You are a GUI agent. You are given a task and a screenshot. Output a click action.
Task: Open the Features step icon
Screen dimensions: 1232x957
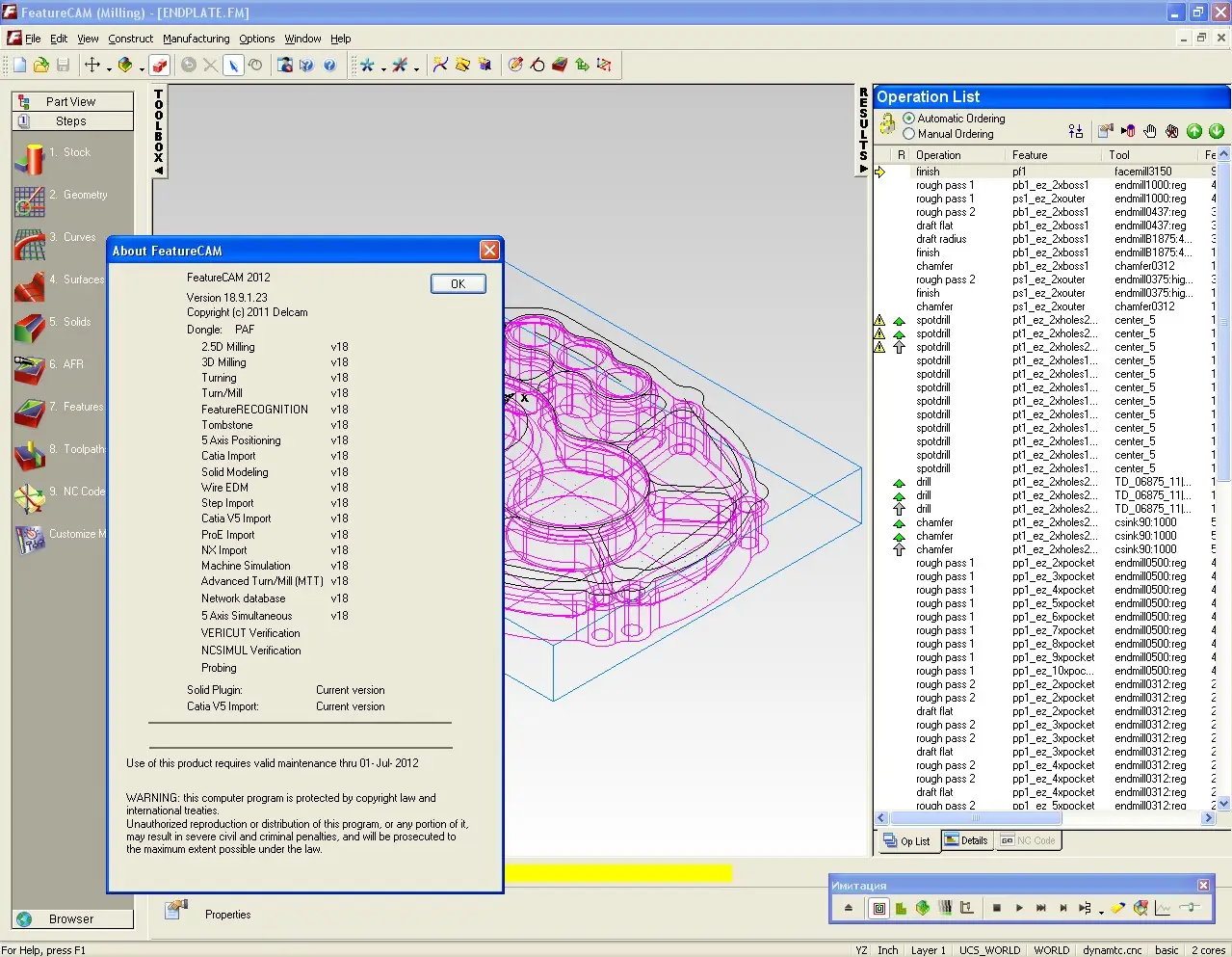click(29, 413)
